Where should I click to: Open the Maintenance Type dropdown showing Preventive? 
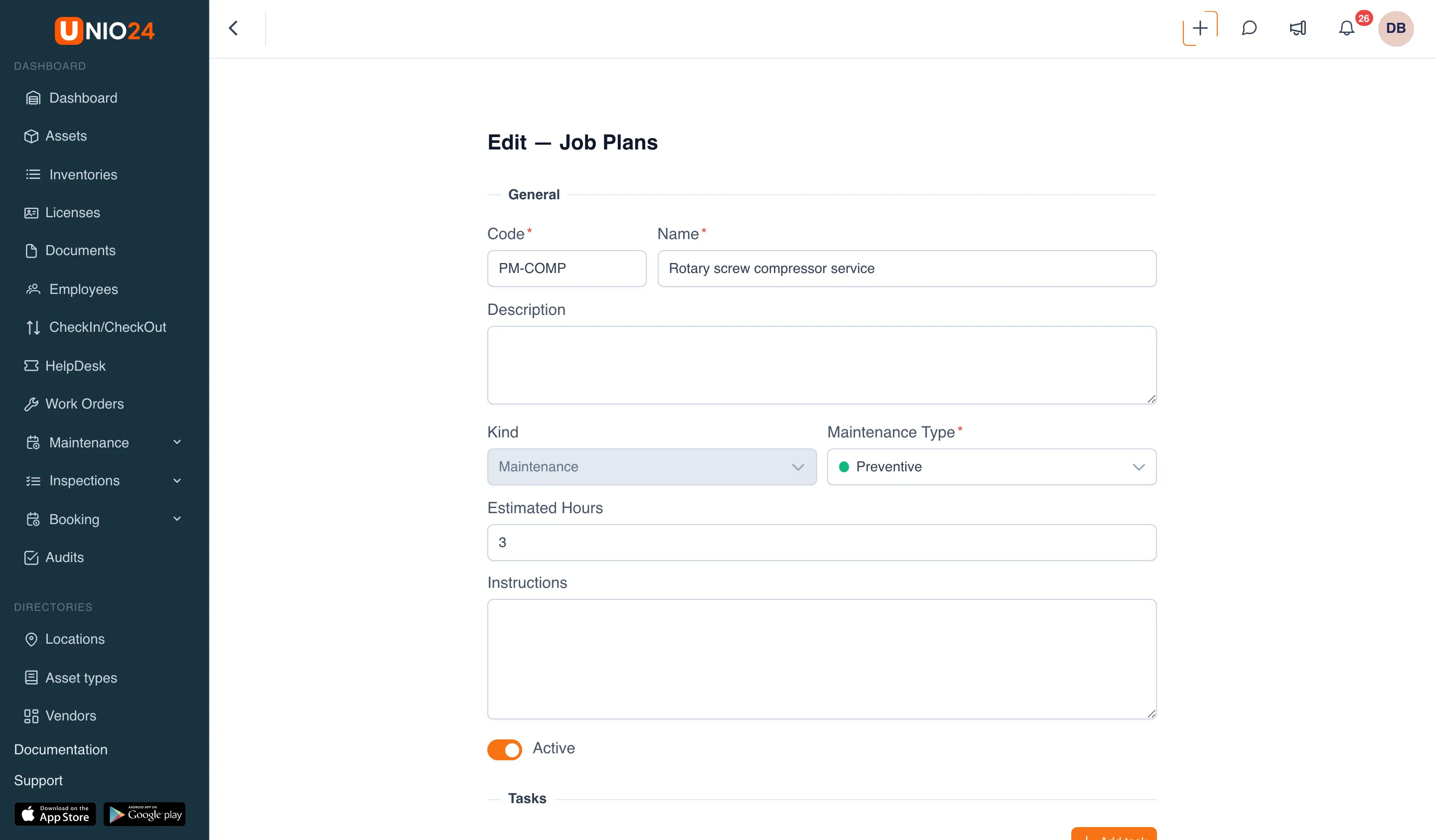(992, 466)
